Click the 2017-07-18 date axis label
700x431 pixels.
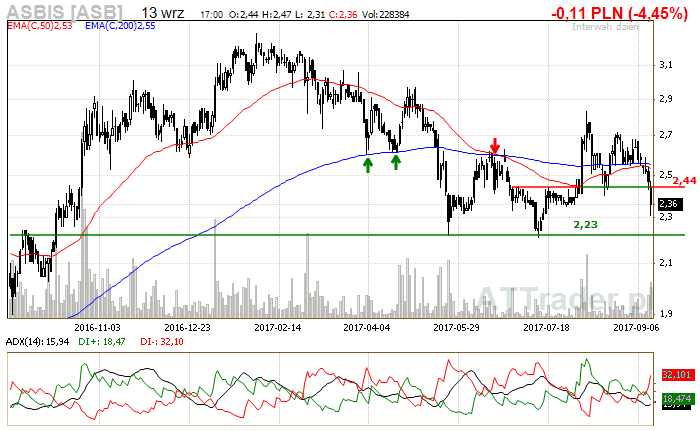click(546, 328)
